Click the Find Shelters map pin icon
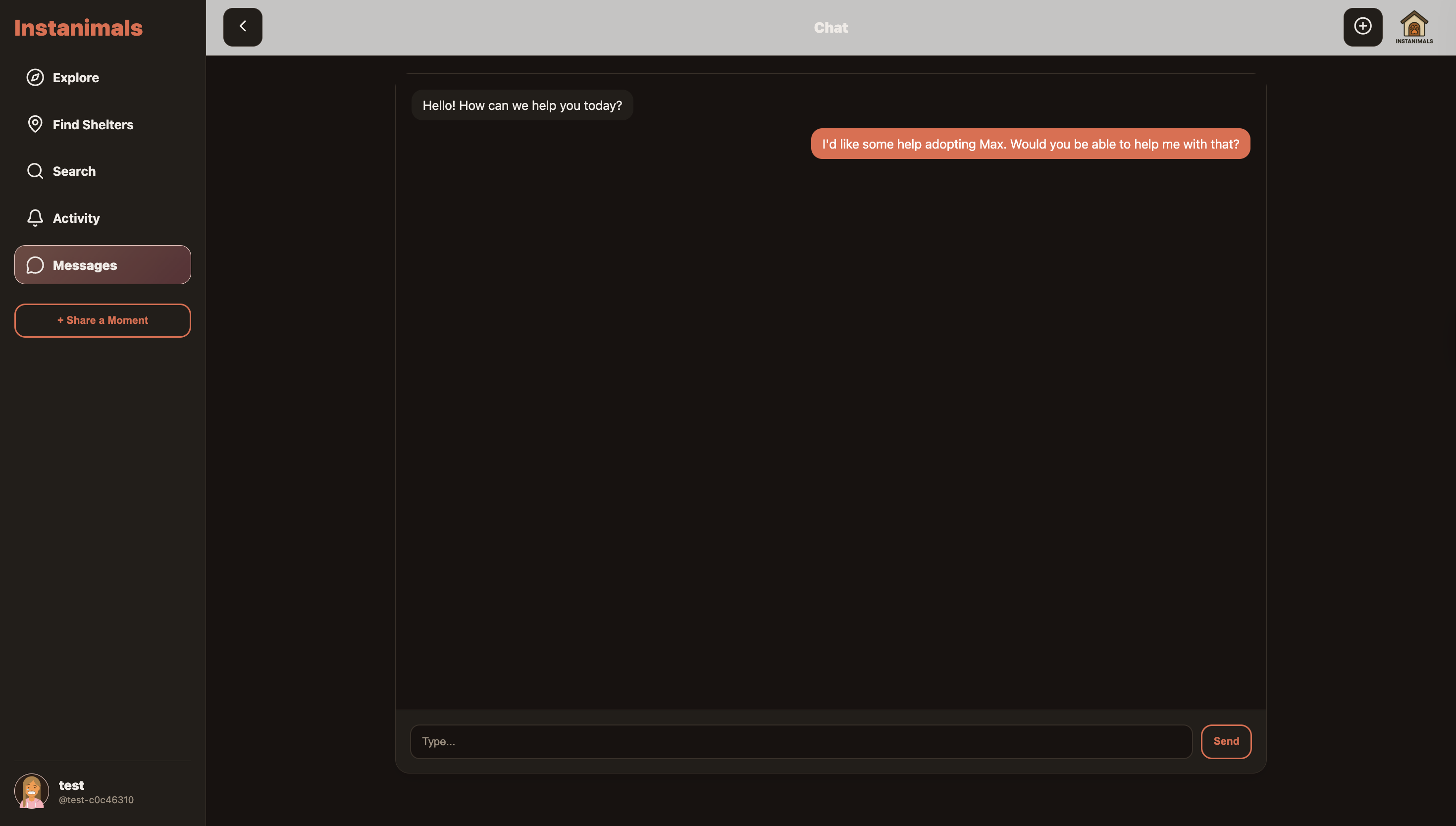 [x=35, y=124]
